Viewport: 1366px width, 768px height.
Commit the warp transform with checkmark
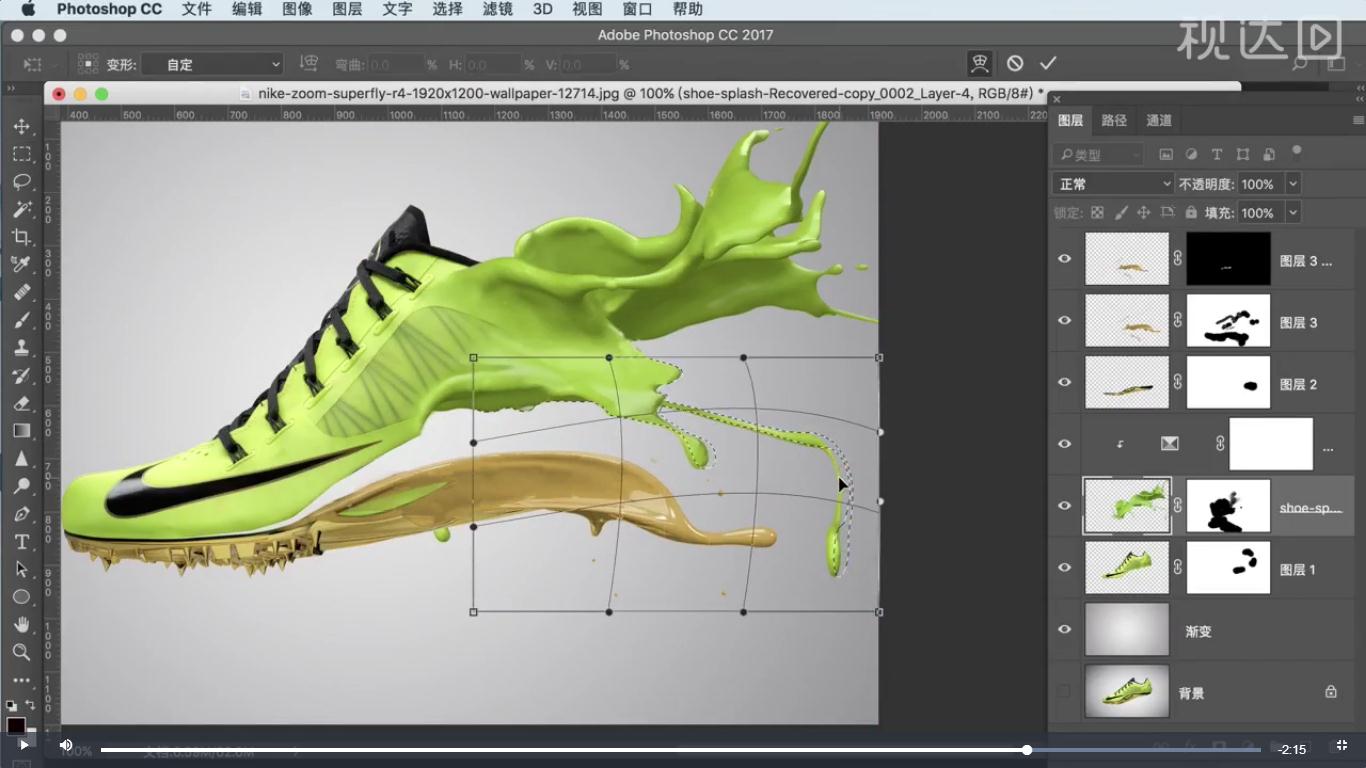1048,63
